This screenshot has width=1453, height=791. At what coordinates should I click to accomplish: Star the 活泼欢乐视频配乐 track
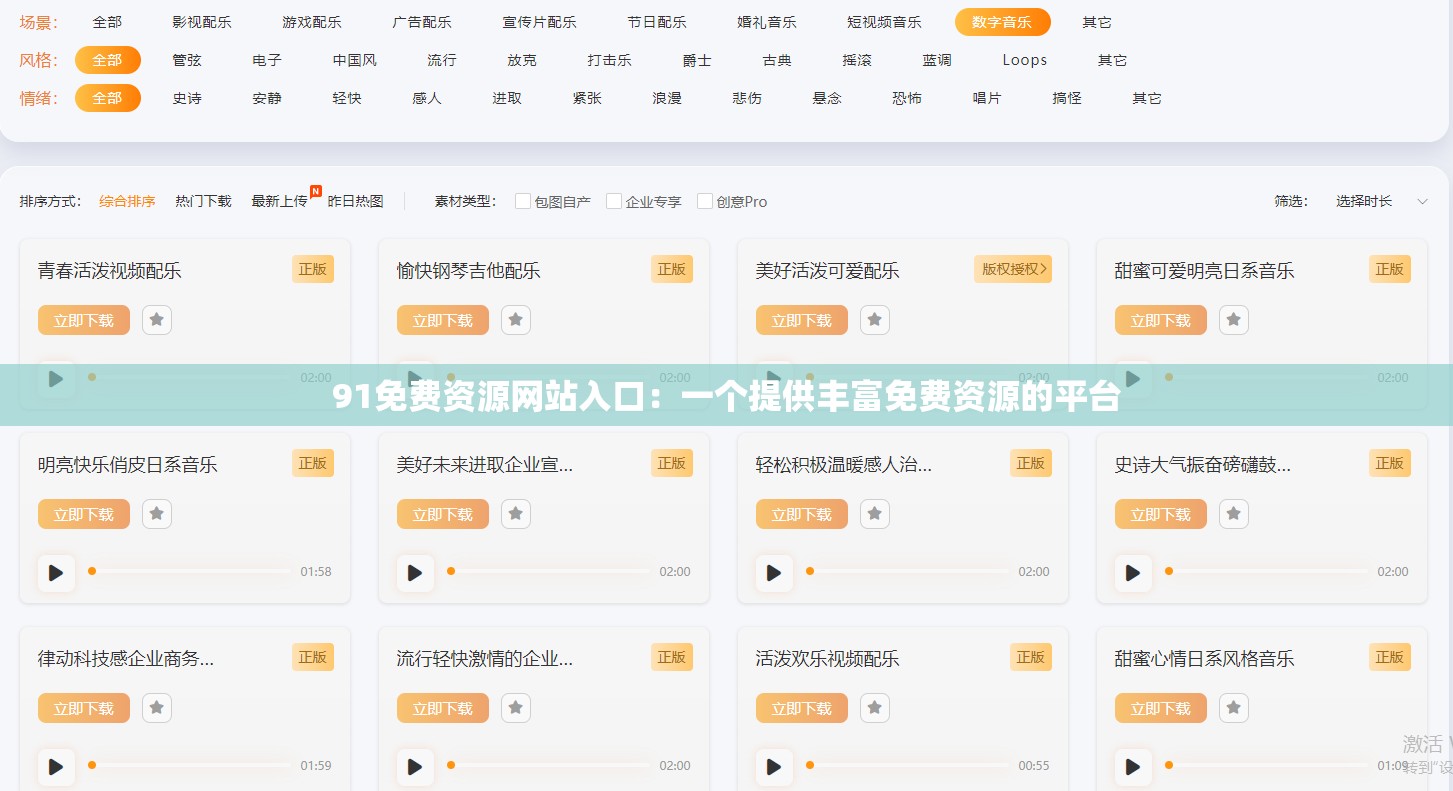tap(875, 708)
